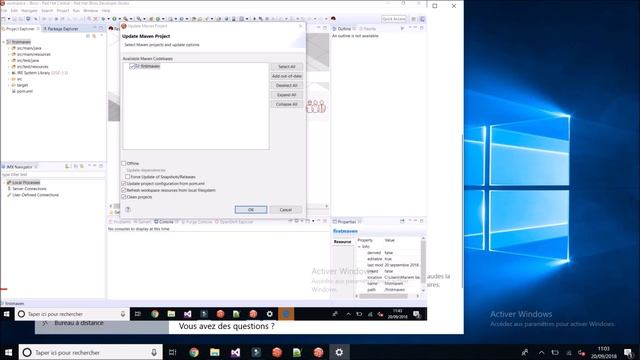Open Visual Studio from host taskbar
Viewport: 640px width, 360px height.
click(236, 352)
